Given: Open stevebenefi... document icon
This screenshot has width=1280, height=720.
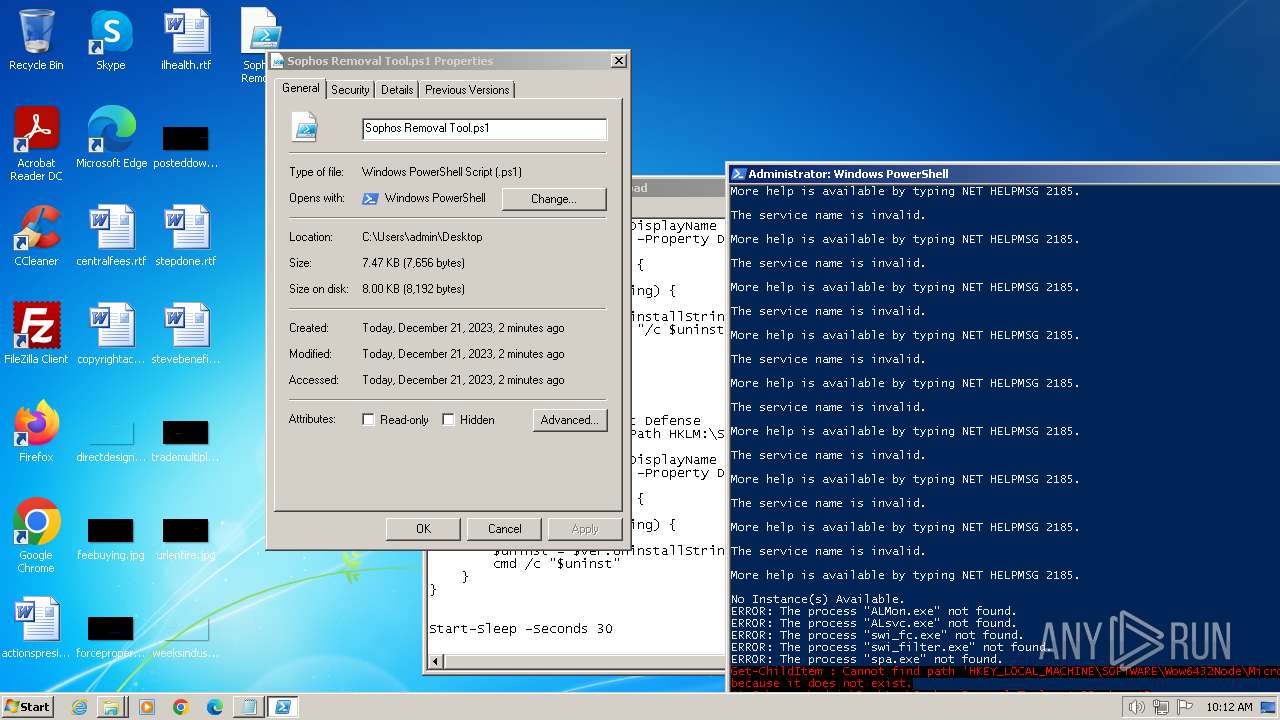Looking at the screenshot, I should (x=186, y=334).
